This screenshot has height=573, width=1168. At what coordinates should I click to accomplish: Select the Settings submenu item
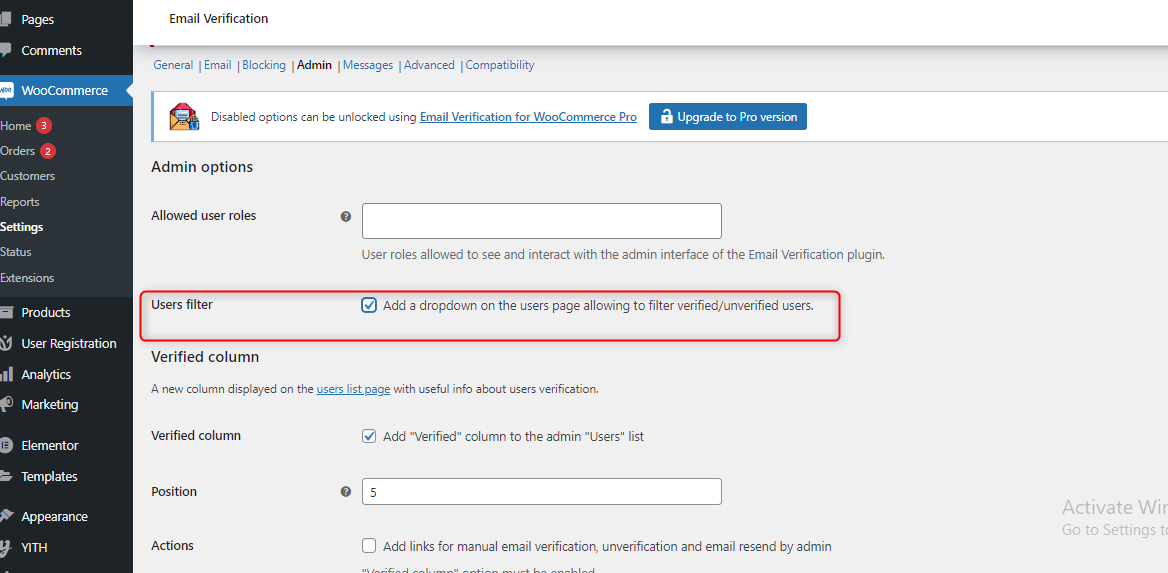point(22,227)
